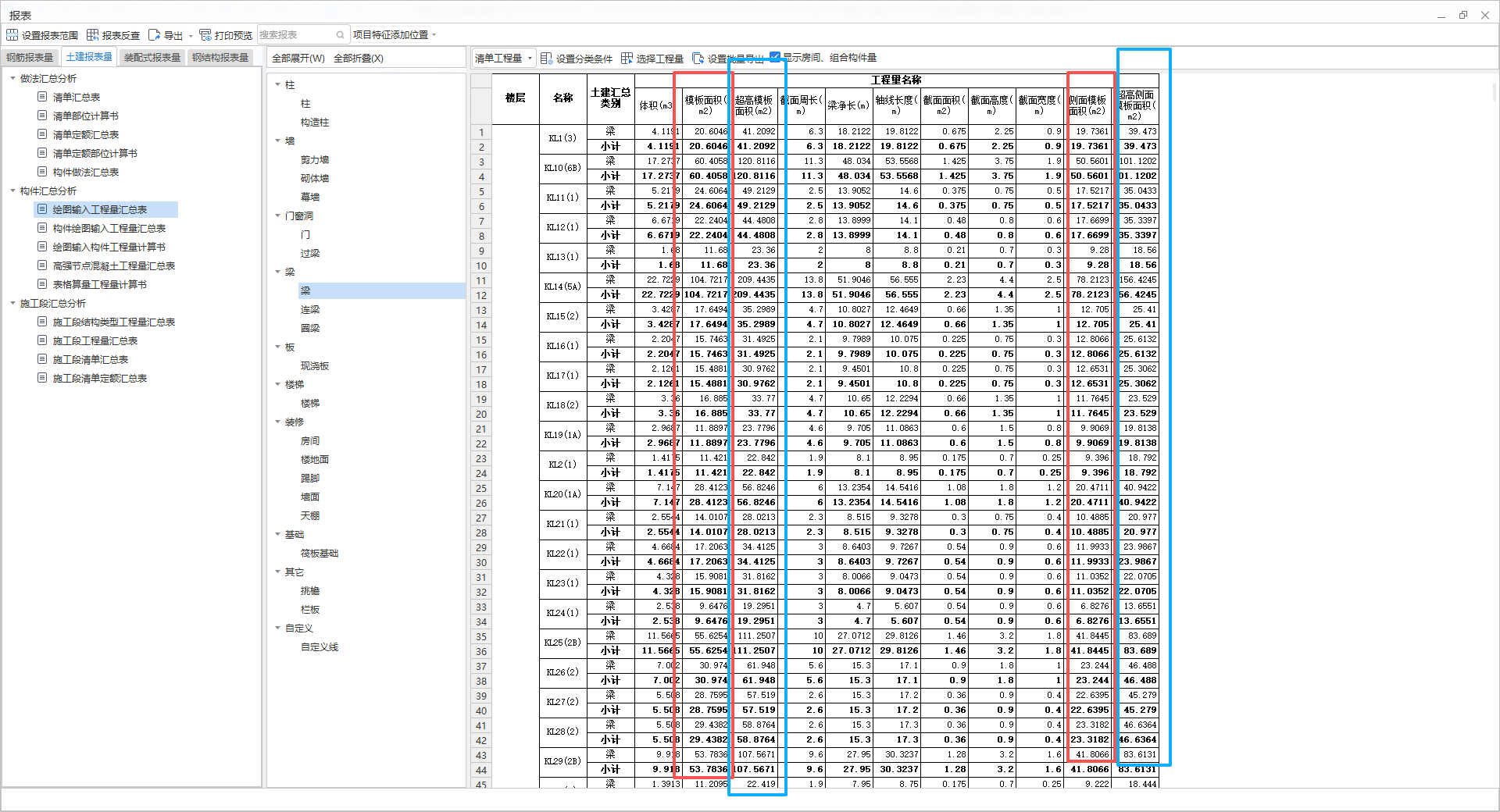This screenshot has width=1500, height=812.
Task: Click the report icon beside 构件做法汇总表
Action: [x=42, y=172]
